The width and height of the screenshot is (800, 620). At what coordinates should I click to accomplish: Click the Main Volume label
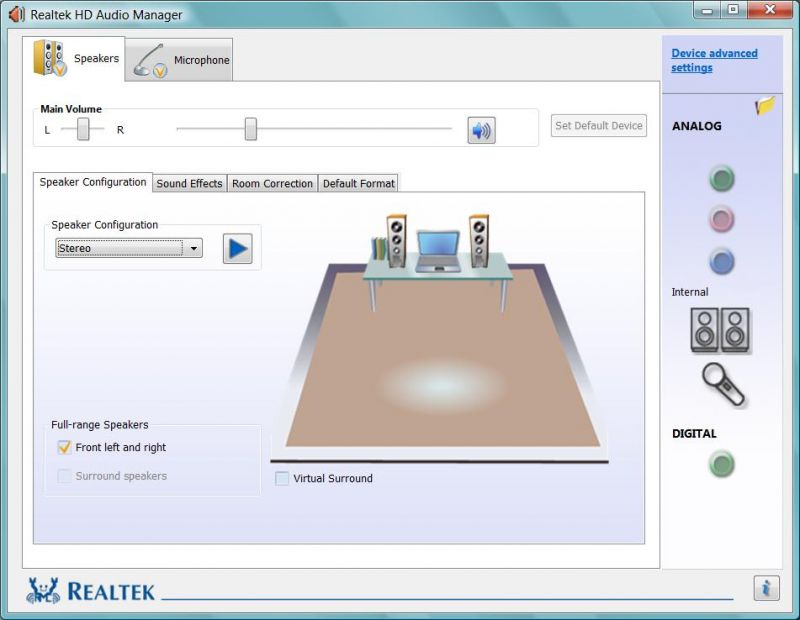coord(71,109)
